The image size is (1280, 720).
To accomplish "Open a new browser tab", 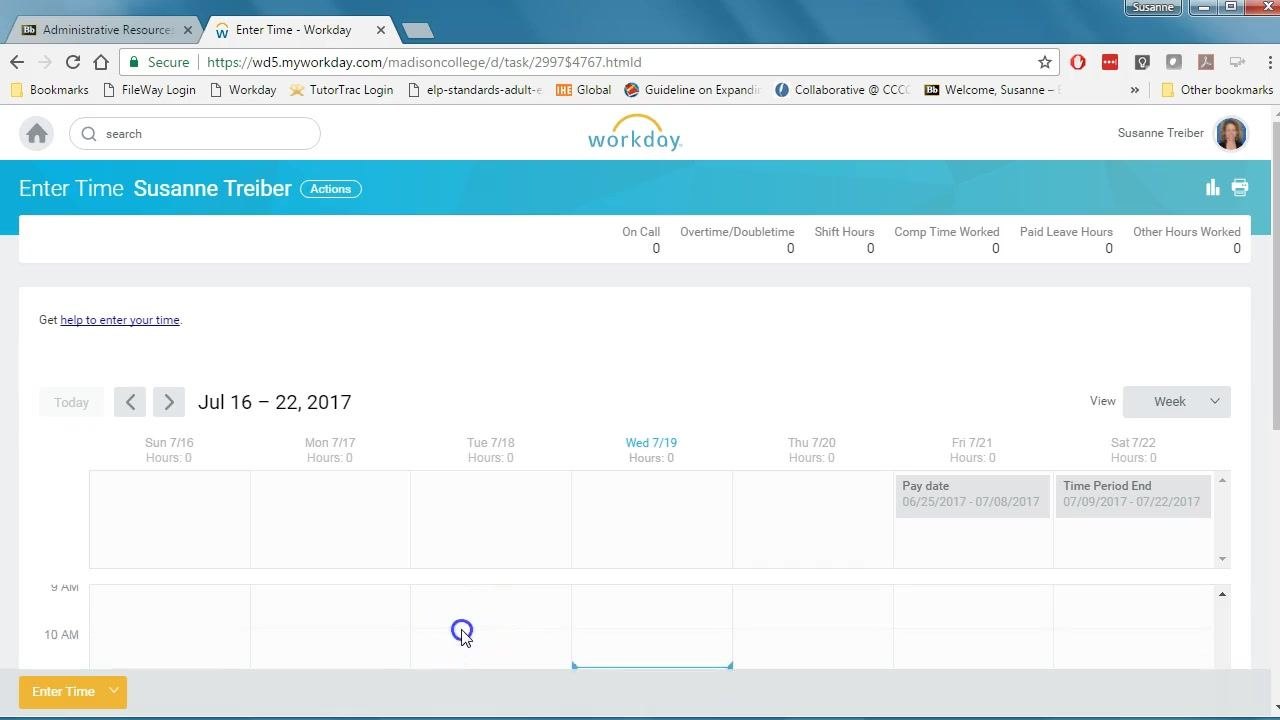I will pos(418,31).
